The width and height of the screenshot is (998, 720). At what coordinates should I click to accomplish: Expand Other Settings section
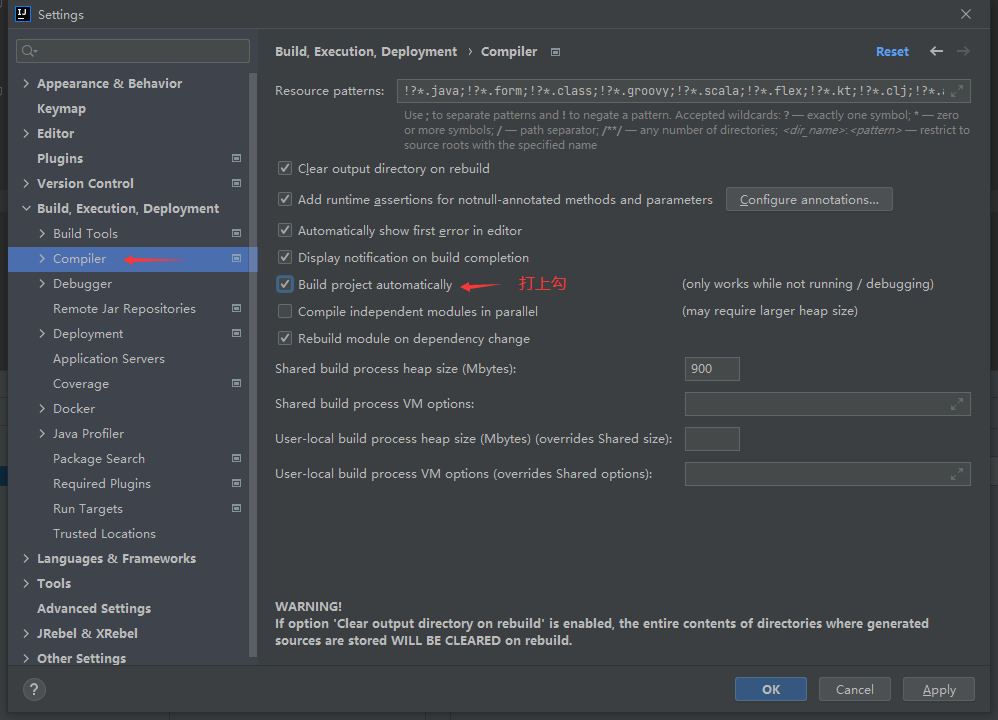click(26, 658)
